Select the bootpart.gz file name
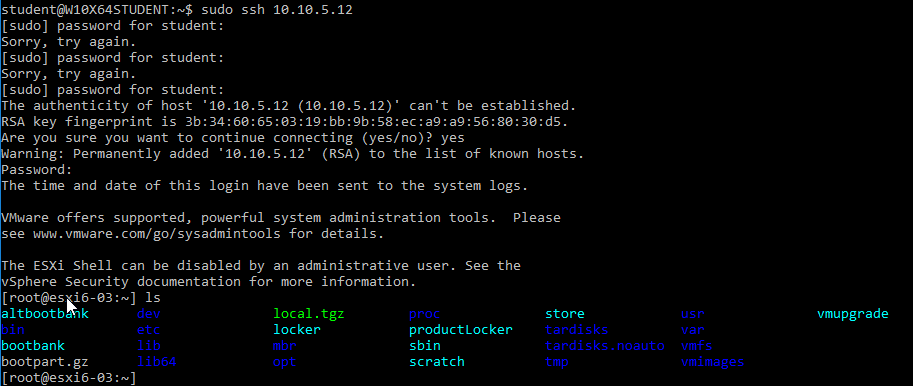This screenshot has height=386, width=913. tap(45, 362)
